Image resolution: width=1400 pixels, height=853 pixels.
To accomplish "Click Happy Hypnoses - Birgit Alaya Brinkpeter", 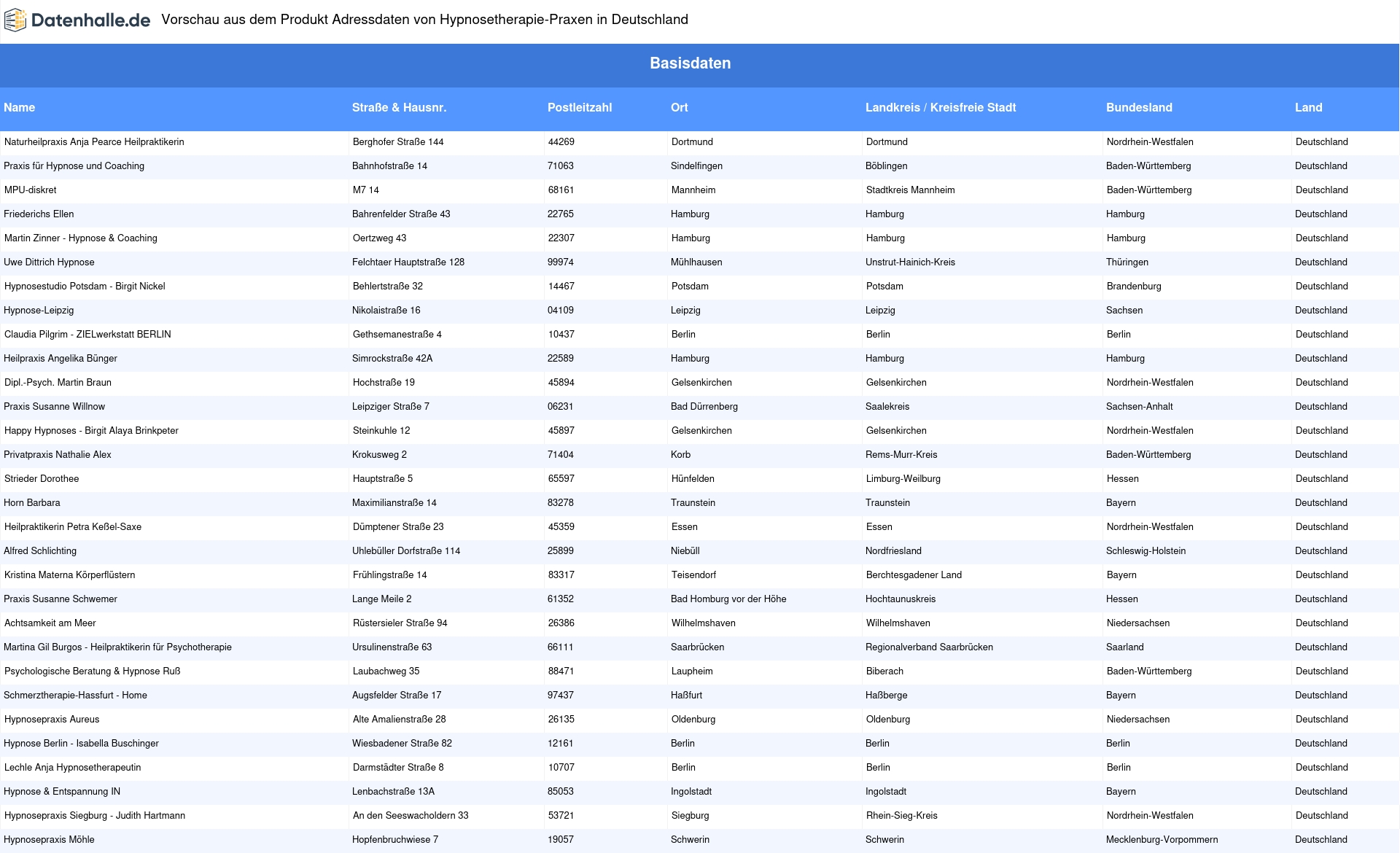I will [91, 431].
